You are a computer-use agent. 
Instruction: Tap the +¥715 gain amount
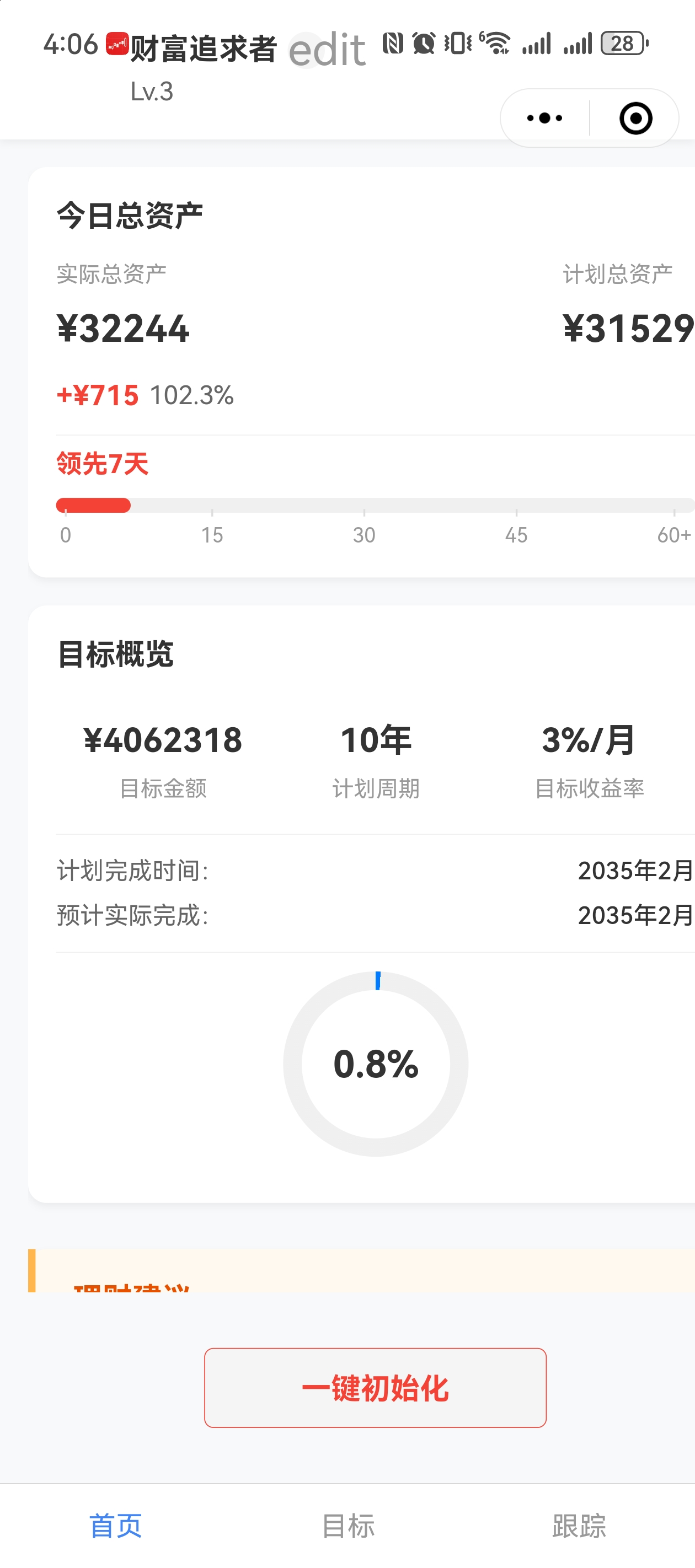(98, 395)
